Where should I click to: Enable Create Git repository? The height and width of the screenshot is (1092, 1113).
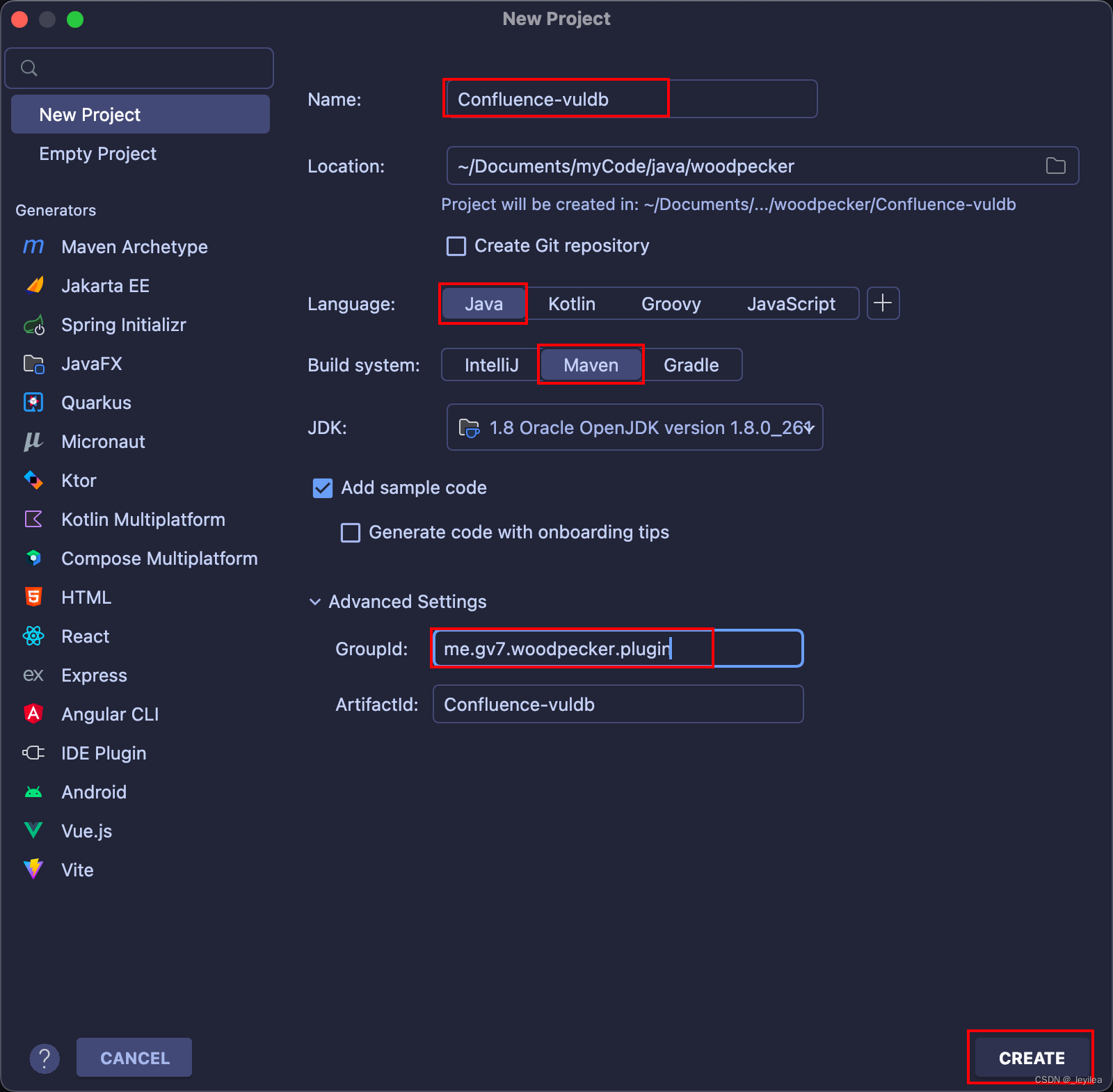[x=456, y=246]
